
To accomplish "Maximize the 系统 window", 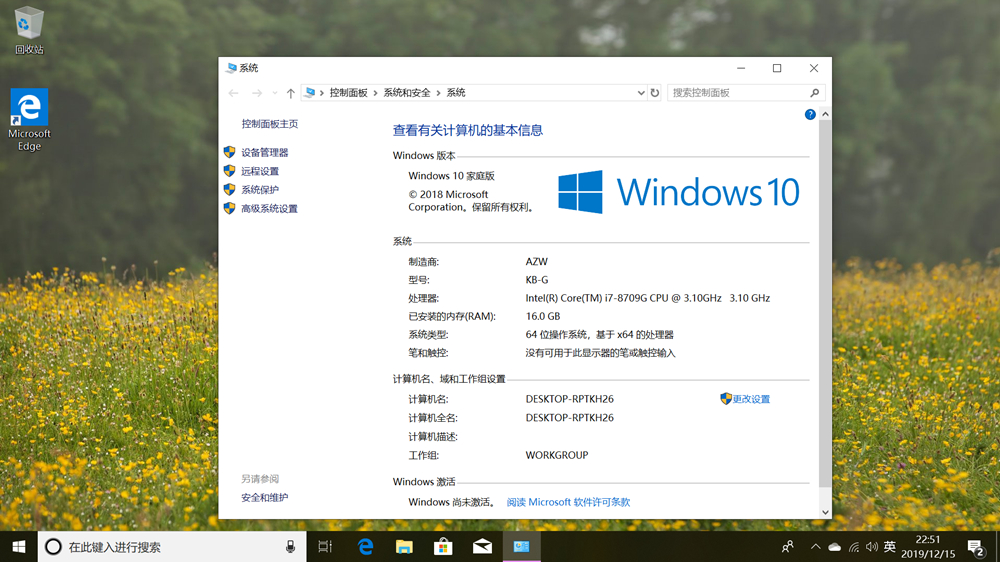I will coord(777,68).
